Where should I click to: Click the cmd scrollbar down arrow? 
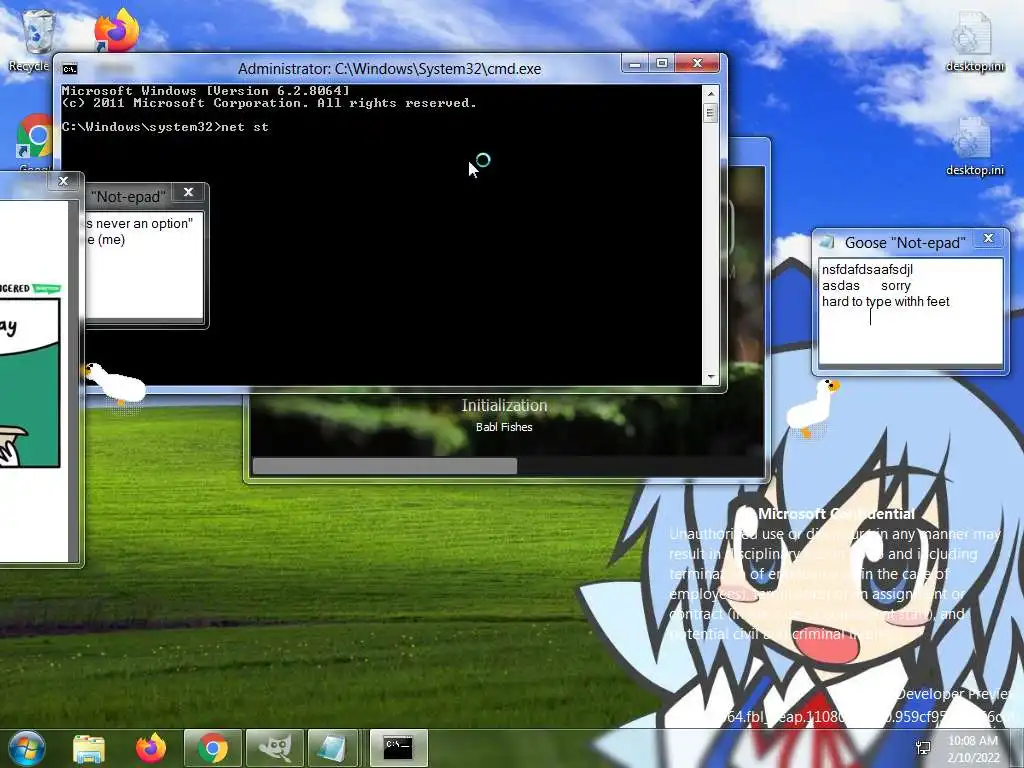(x=711, y=377)
